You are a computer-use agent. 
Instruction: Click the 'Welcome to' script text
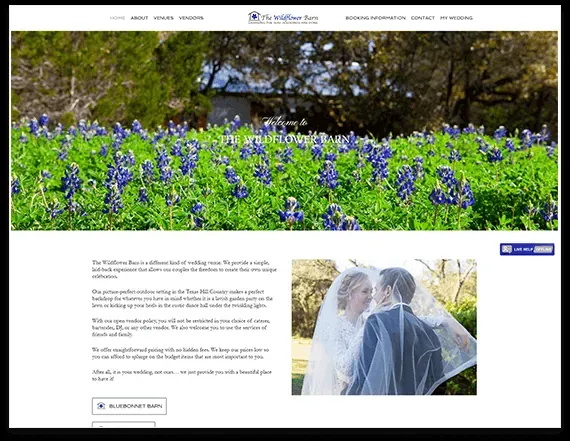tap(285, 122)
